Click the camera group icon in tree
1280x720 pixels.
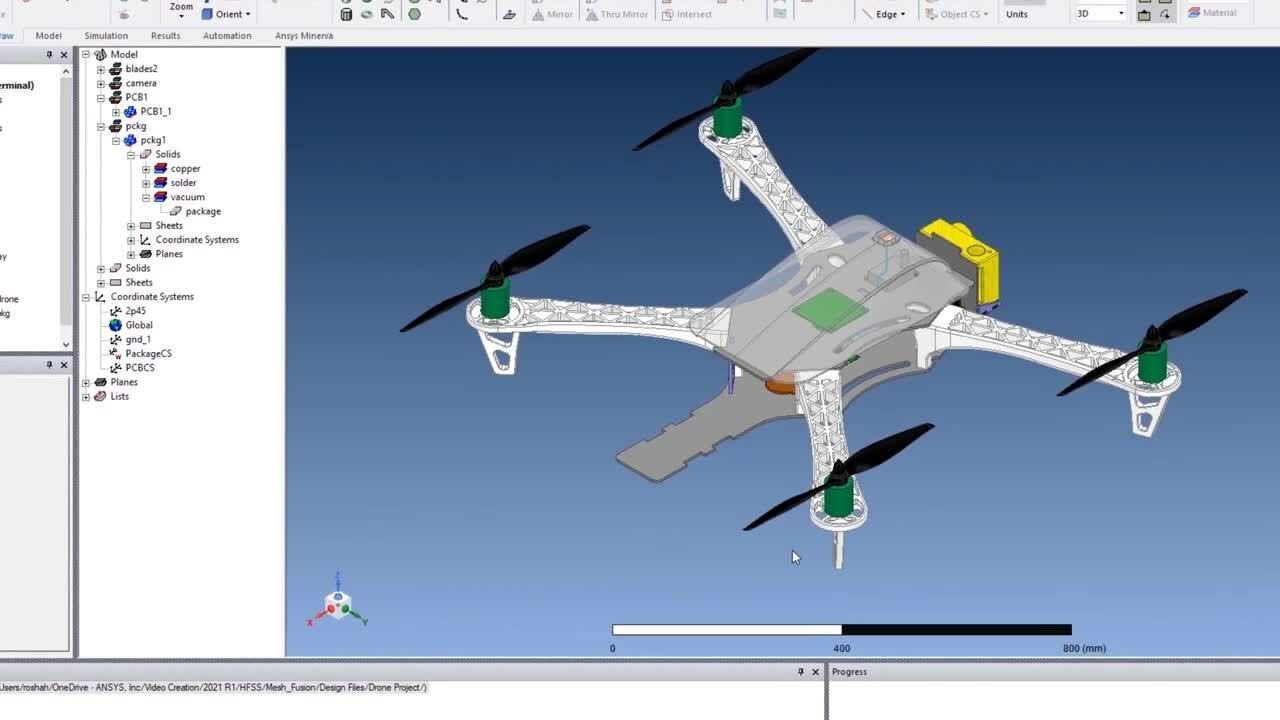[x=115, y=83]
